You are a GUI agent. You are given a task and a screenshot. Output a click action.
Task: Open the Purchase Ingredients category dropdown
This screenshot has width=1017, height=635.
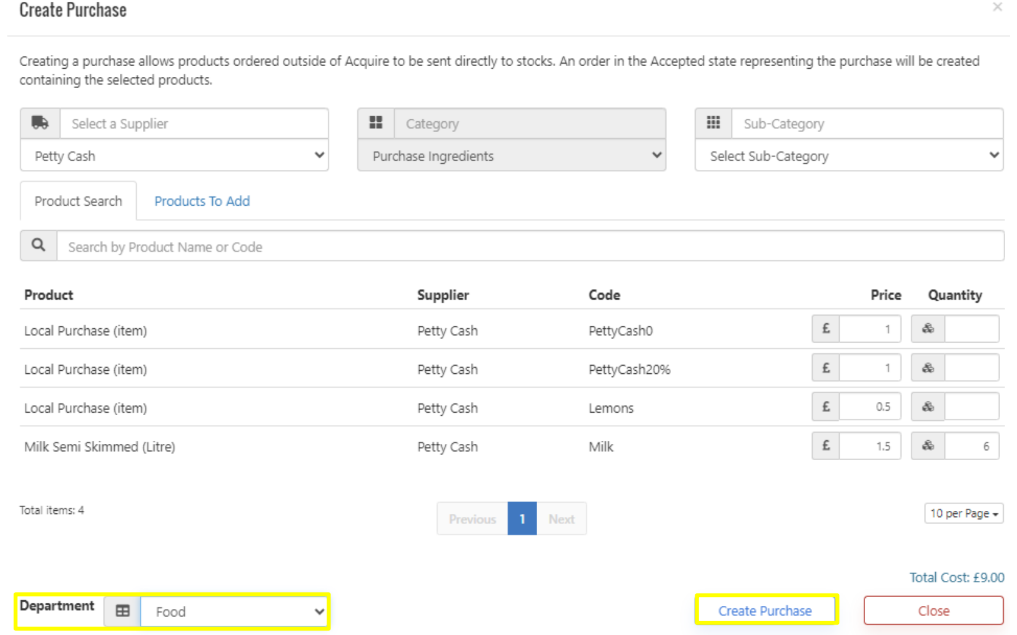pyautogui.click(x=511, y=156)
